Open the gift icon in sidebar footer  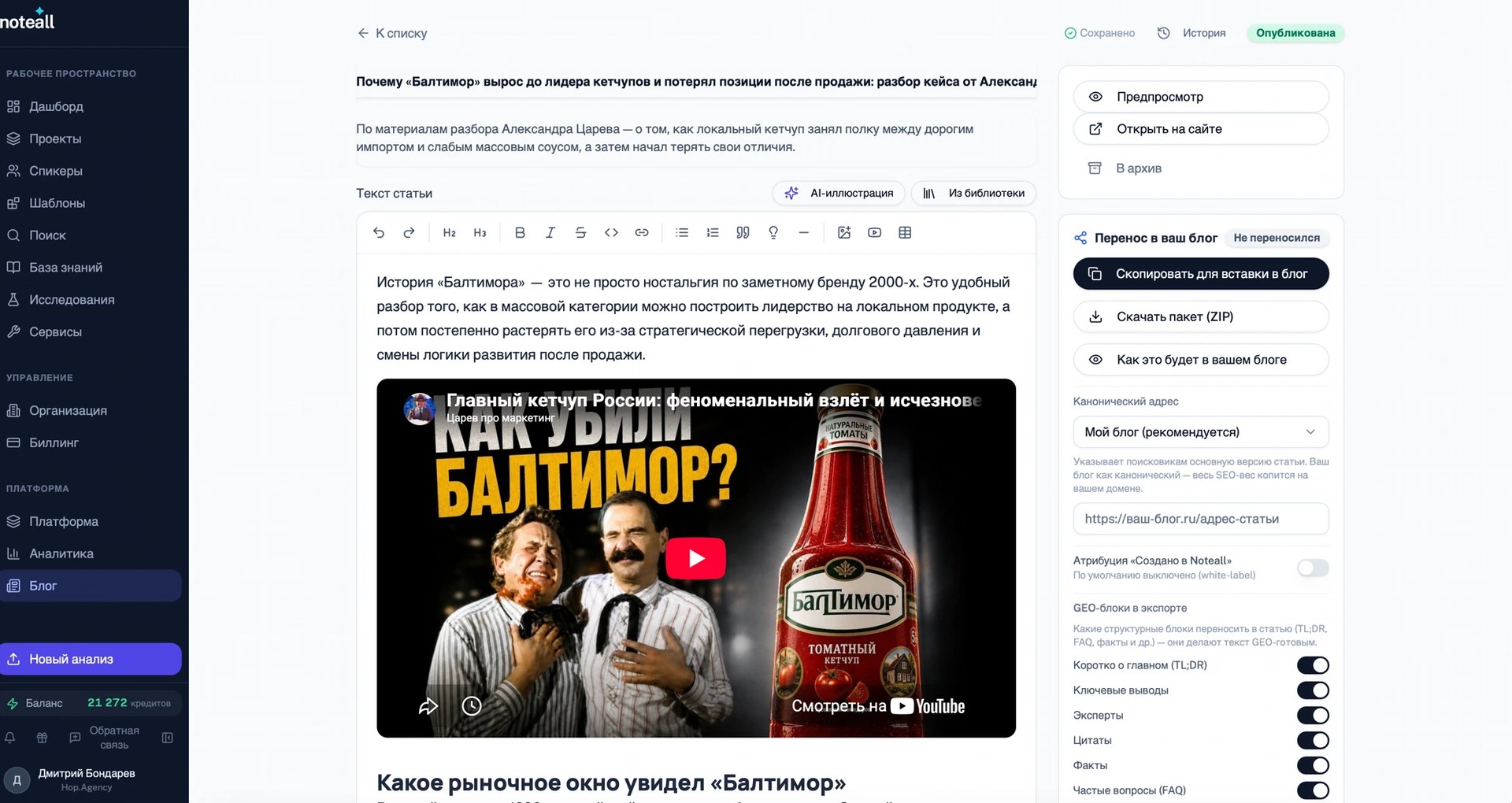click(x=43, y=738)
